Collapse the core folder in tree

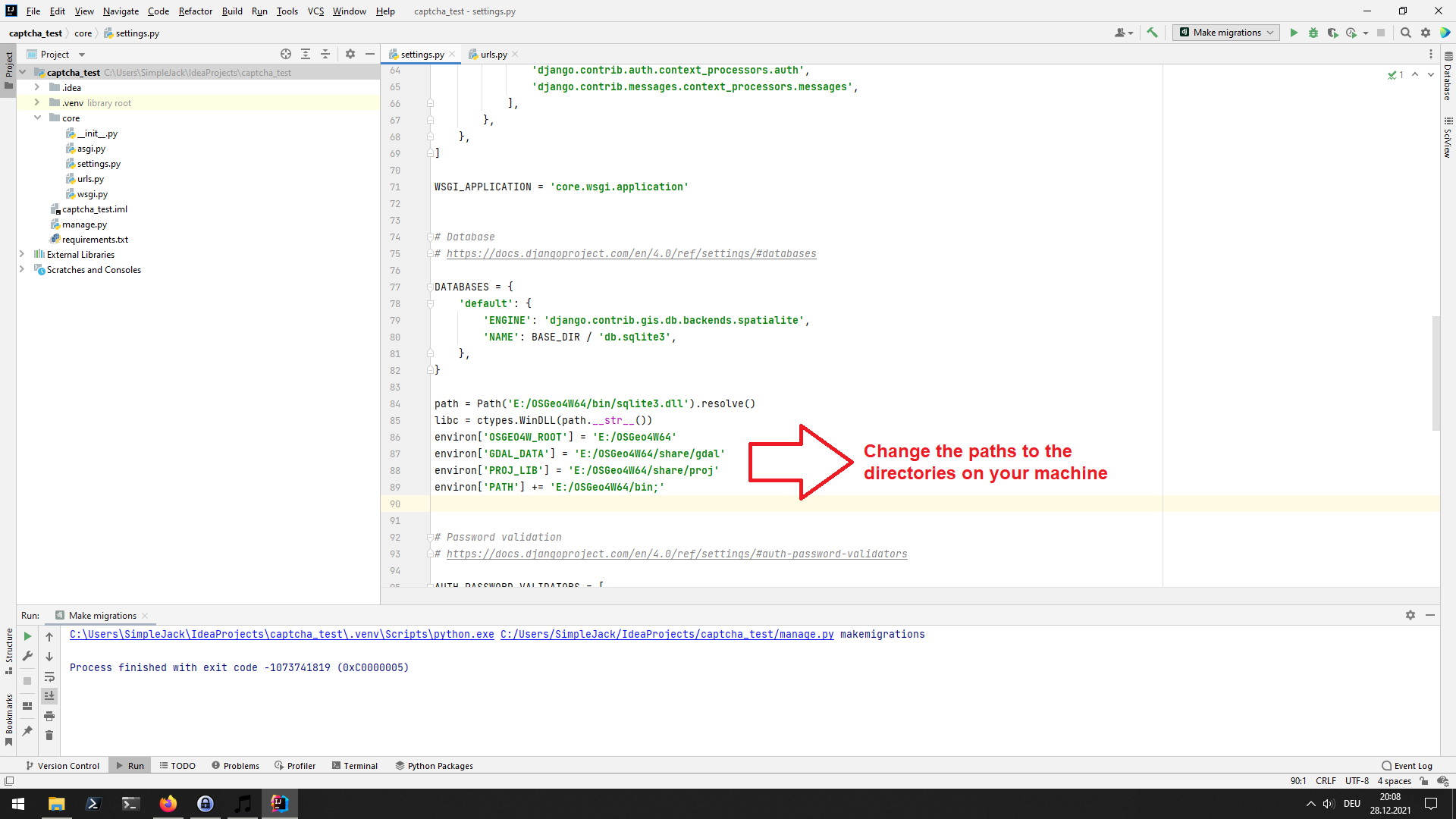(x=37, y=118)
